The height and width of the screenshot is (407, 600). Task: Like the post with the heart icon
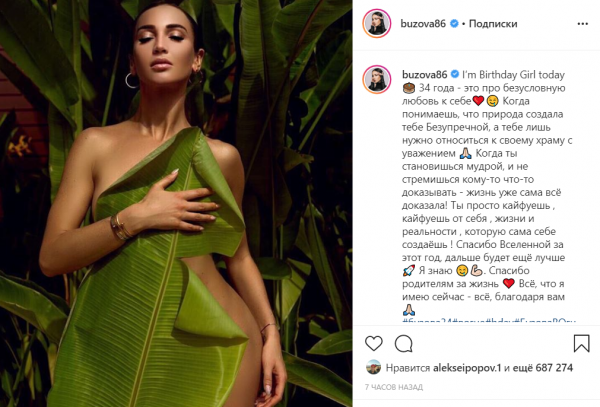373,343
